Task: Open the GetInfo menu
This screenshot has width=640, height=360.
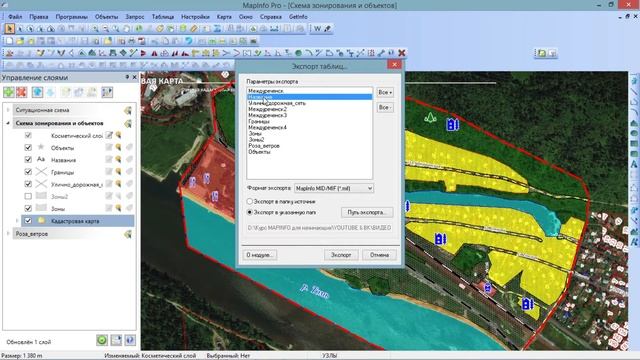Action: point(298,17)
